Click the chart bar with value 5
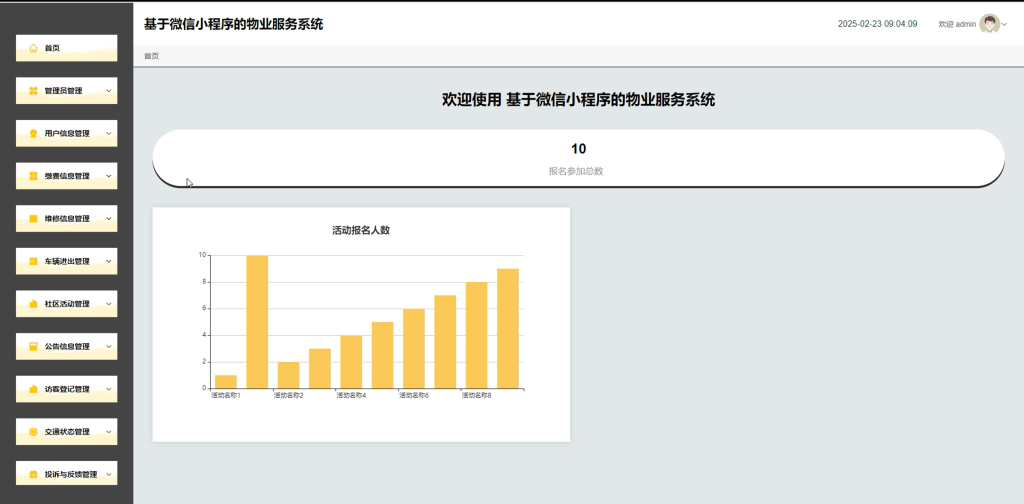The width and height of the screenshot is (1024, 504). coord(382,355)
